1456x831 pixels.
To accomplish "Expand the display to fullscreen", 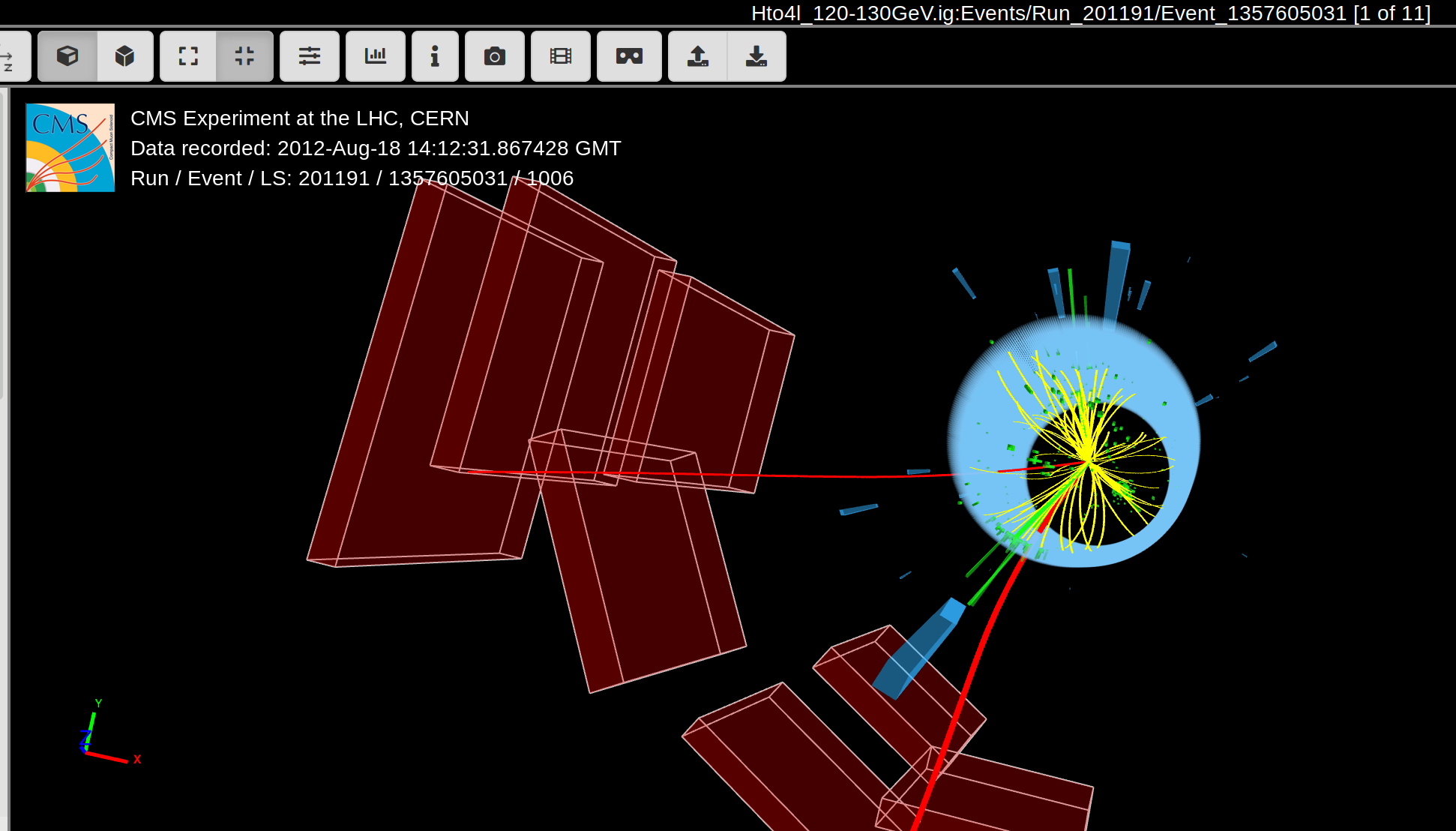I will tap(187, 55).
